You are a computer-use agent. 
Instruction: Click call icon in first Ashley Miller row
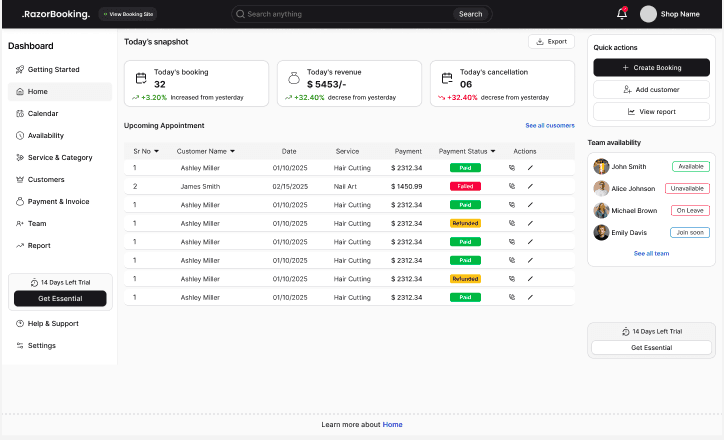[x=512, y=168]
